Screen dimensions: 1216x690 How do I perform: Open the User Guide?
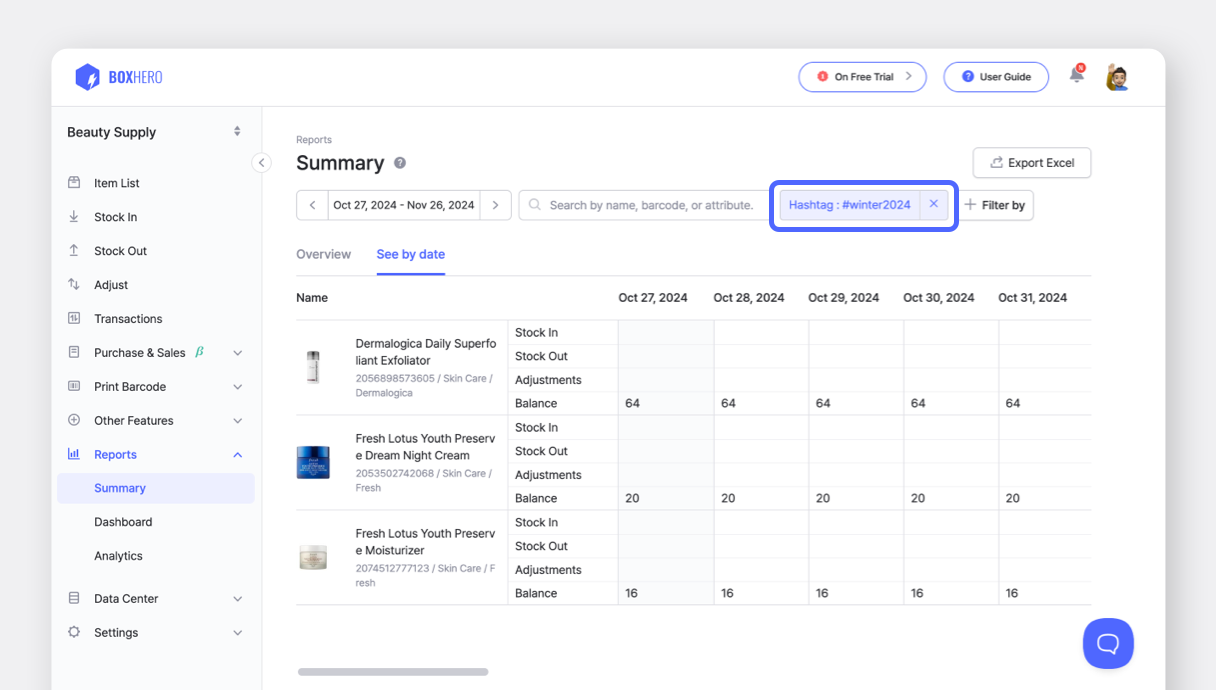pos(996,76)
